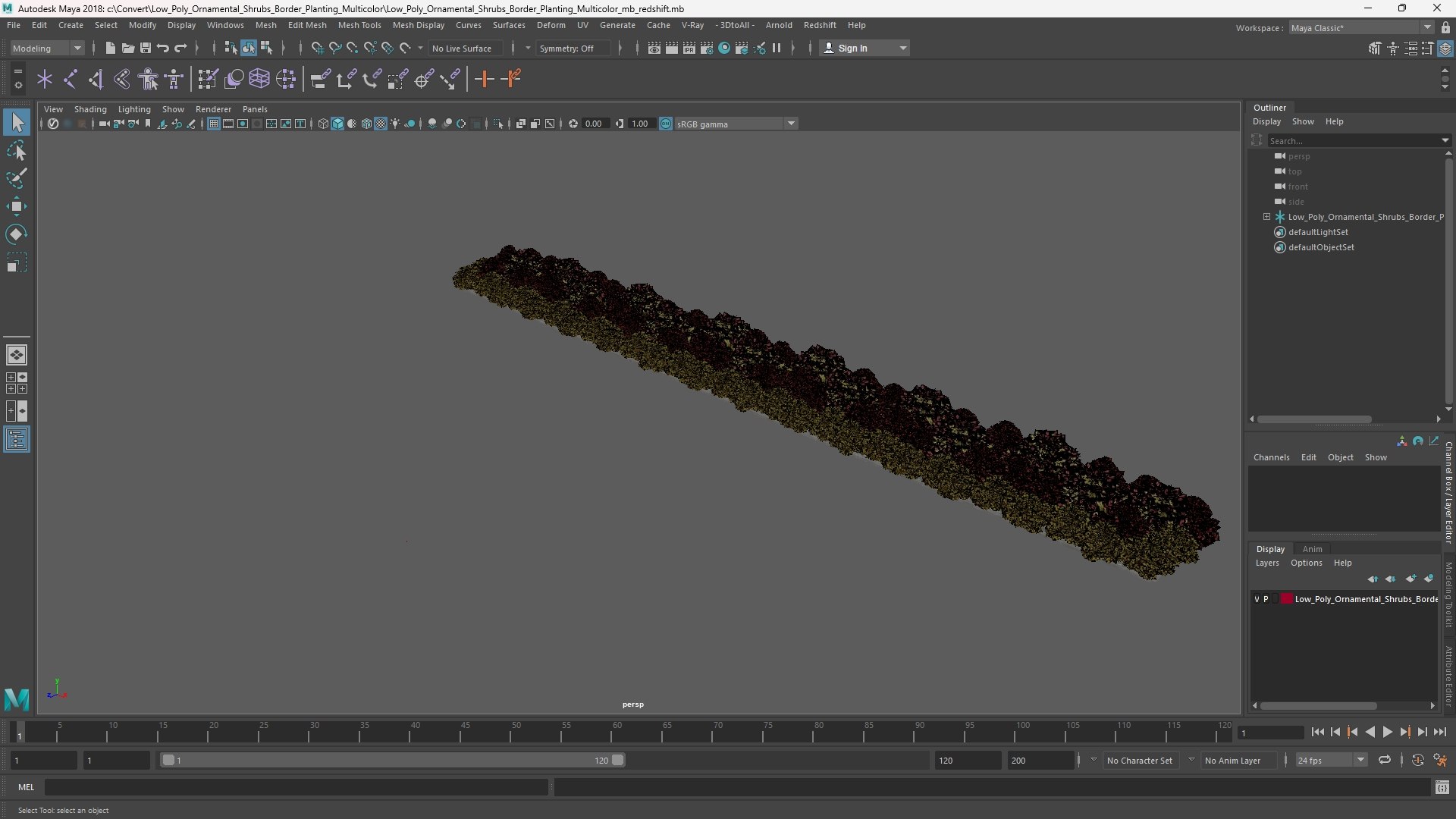
Task: Toggle V visibility of Low_Poly layer
Action: [x=1257, y=599]
